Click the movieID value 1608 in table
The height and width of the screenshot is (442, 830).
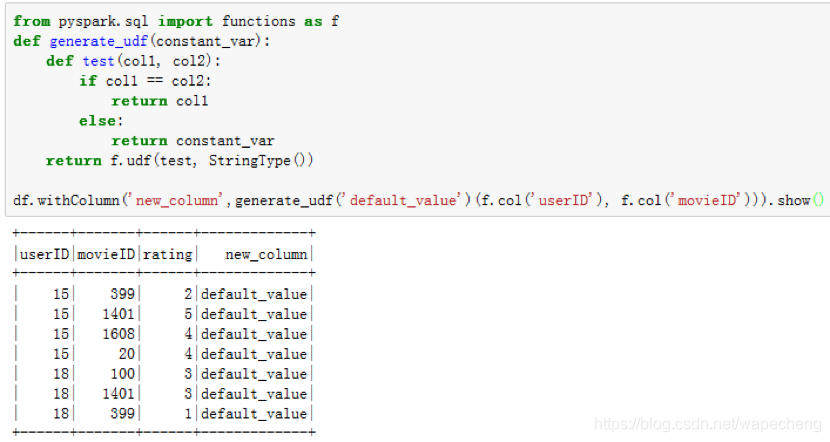pos(117,334)
